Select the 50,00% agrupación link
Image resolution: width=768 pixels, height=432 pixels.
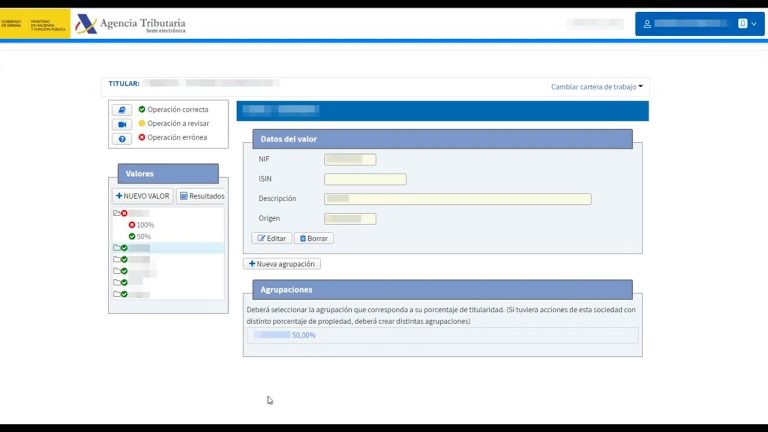[x=303, y=336]
